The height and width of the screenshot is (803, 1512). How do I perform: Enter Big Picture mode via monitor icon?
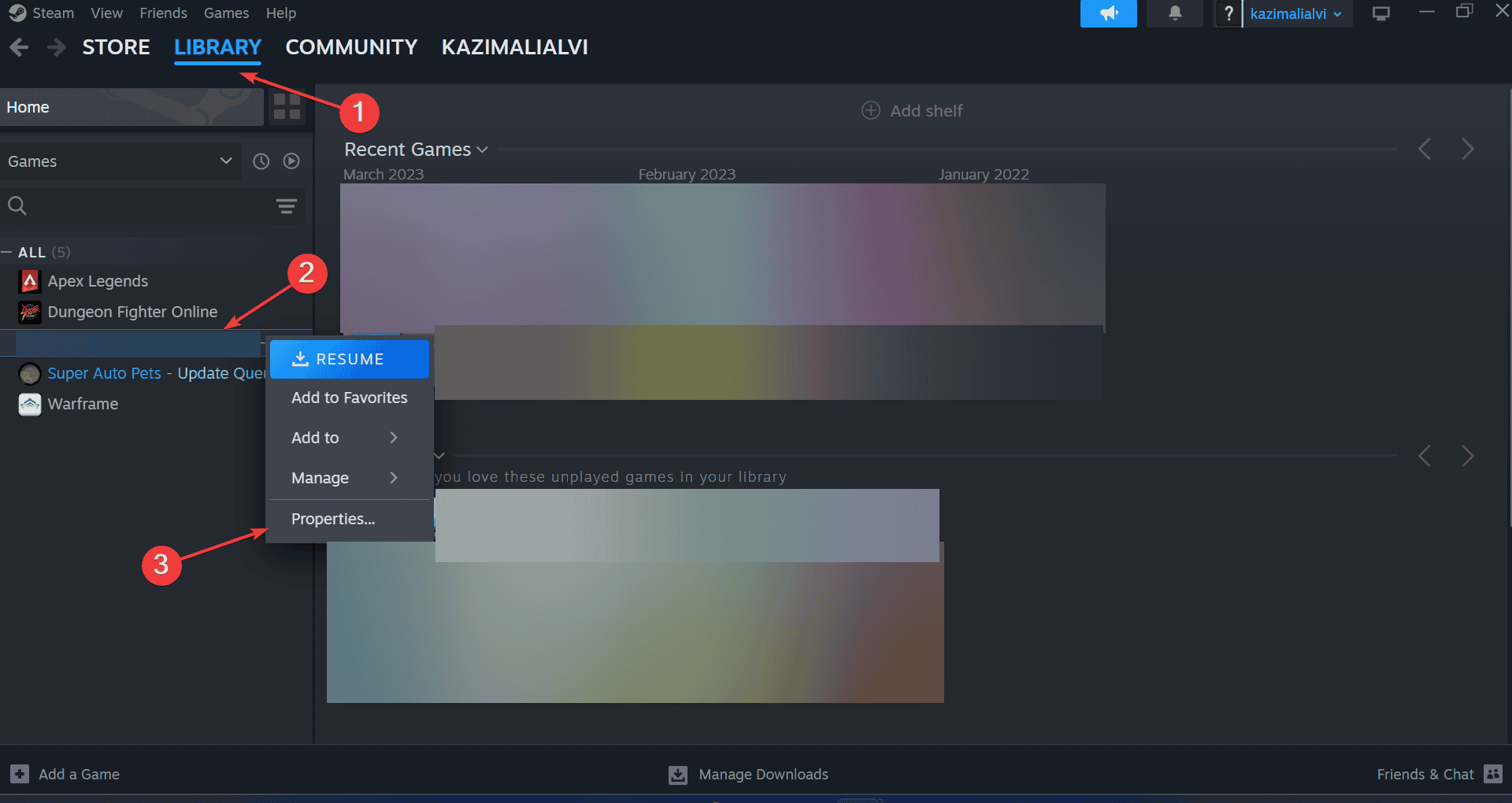1380,13
